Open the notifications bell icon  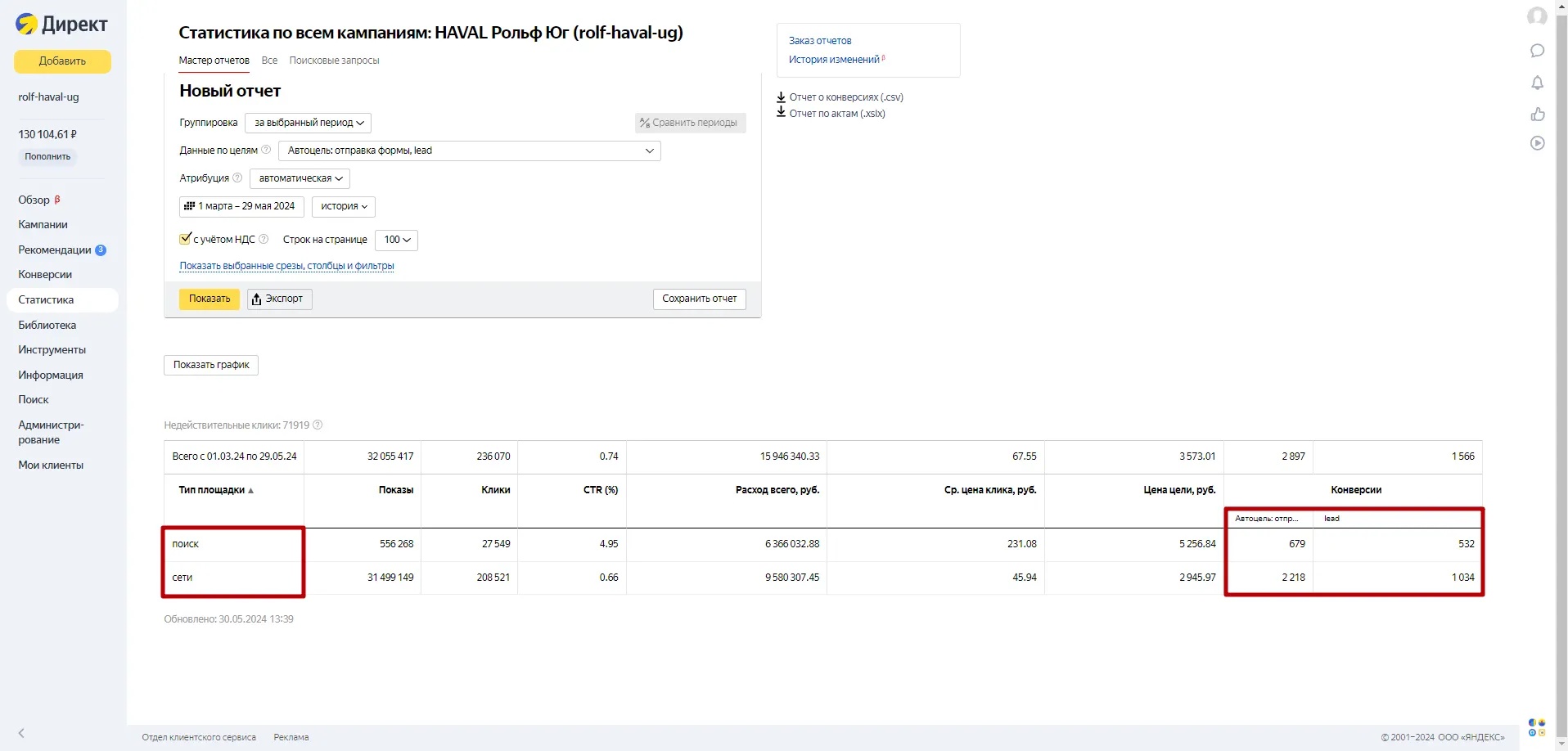click(1537, 83)
